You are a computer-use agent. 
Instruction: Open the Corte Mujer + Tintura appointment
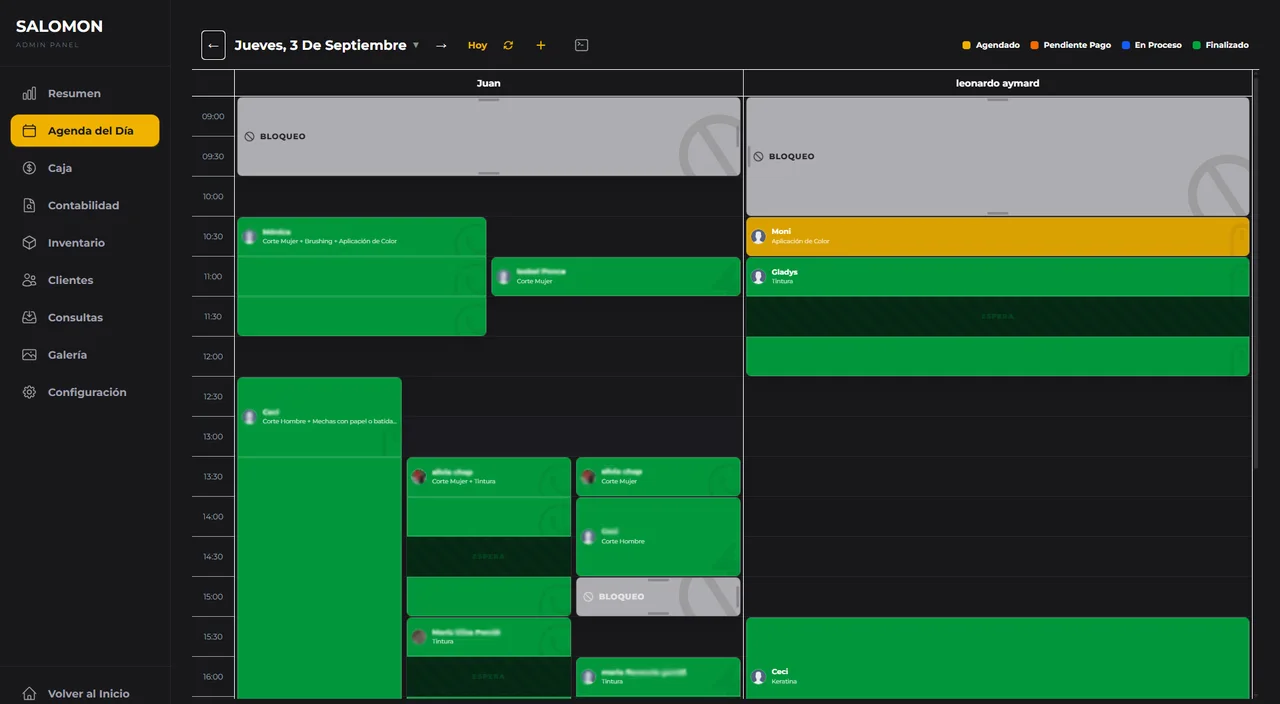tap(489, 536)
